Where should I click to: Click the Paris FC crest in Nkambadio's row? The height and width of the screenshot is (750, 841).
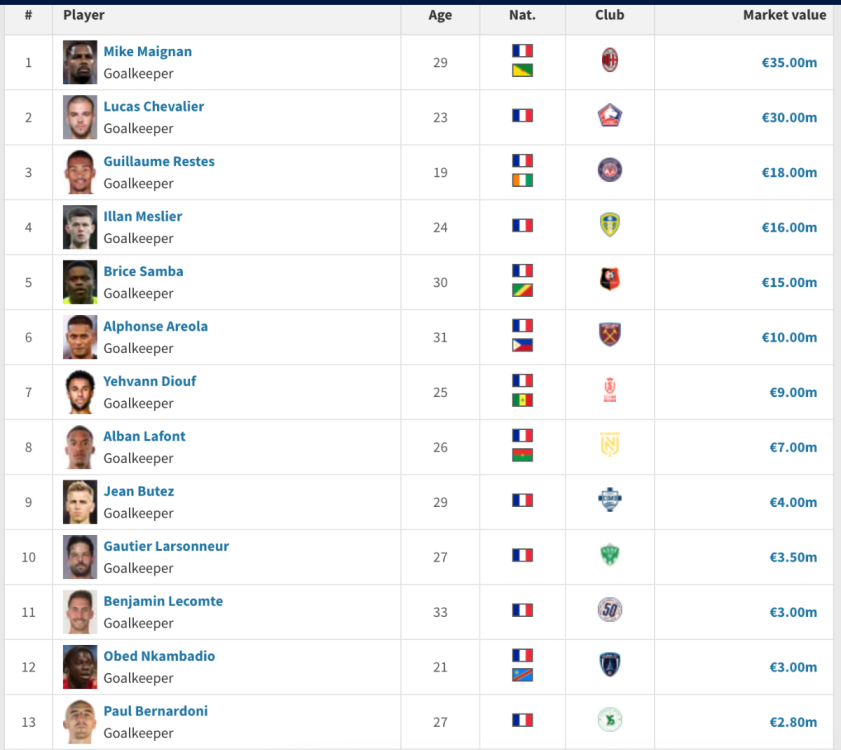609,665
